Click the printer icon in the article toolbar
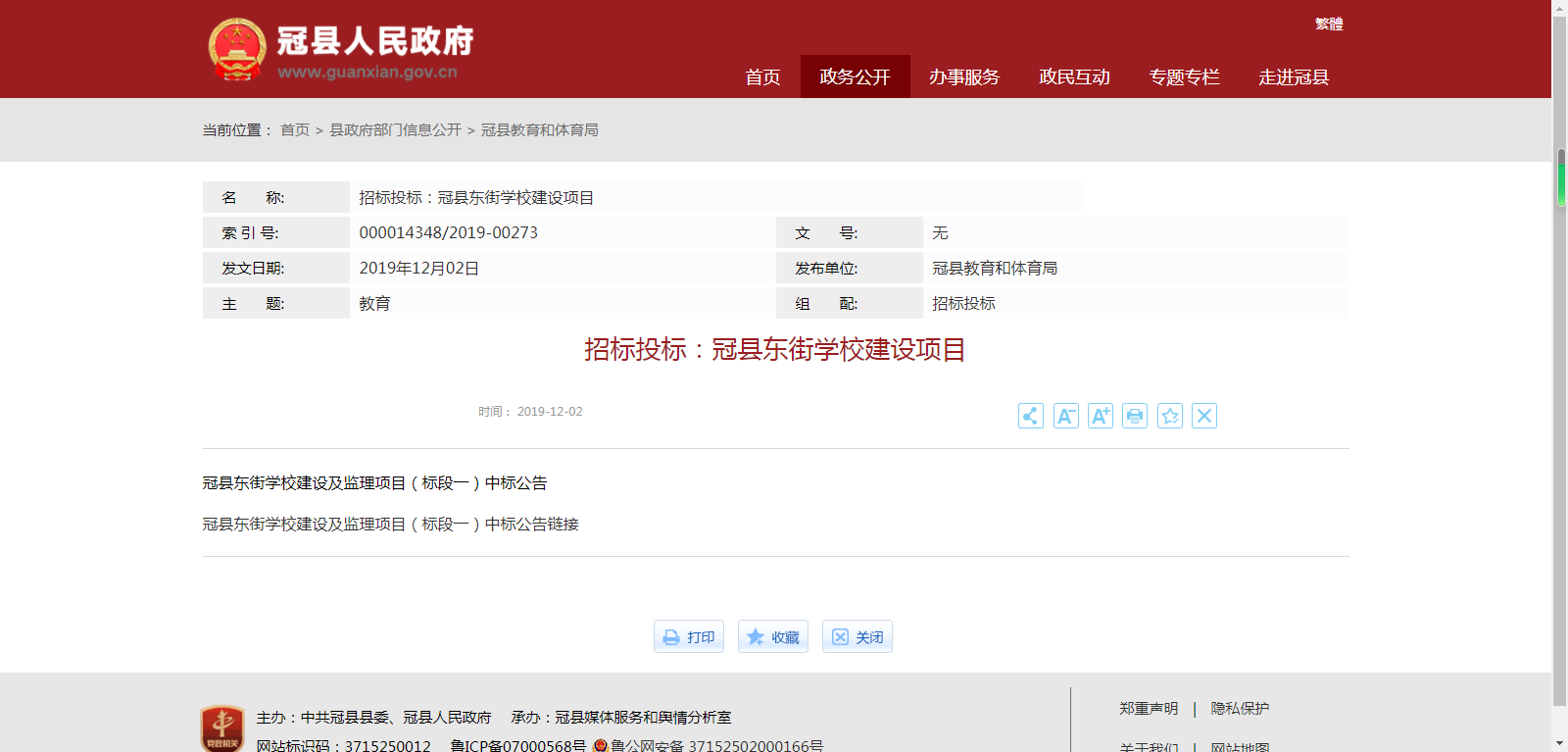Screen dimensions: 1568x752 click(1135, 416)
